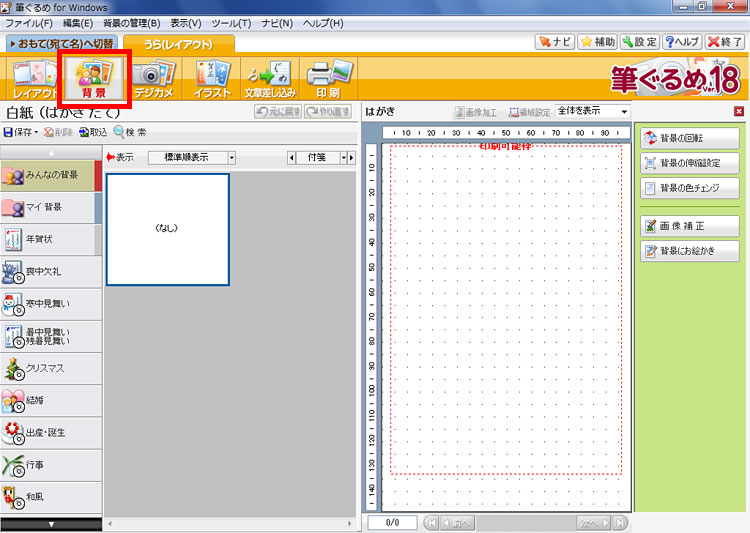Viewport: 750px width, 533px height.
Task: Click 背景の回転 button
Action: (690, 138)
